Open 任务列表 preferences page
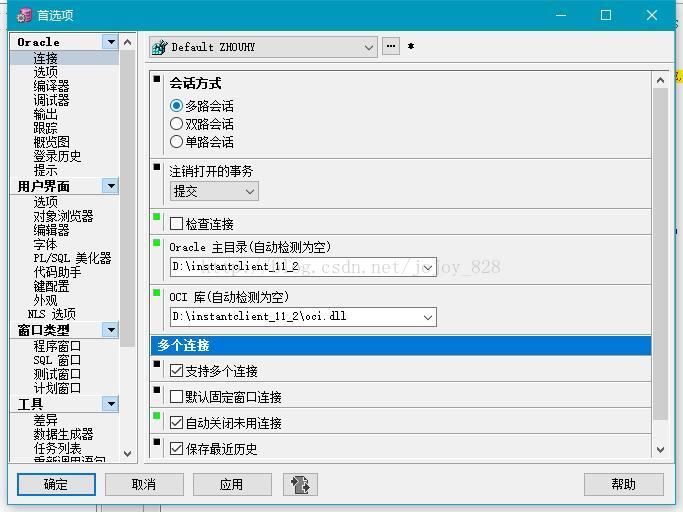The width and height of the screenshot is (683, 512). pyautogui.click(x=57, y=448)
